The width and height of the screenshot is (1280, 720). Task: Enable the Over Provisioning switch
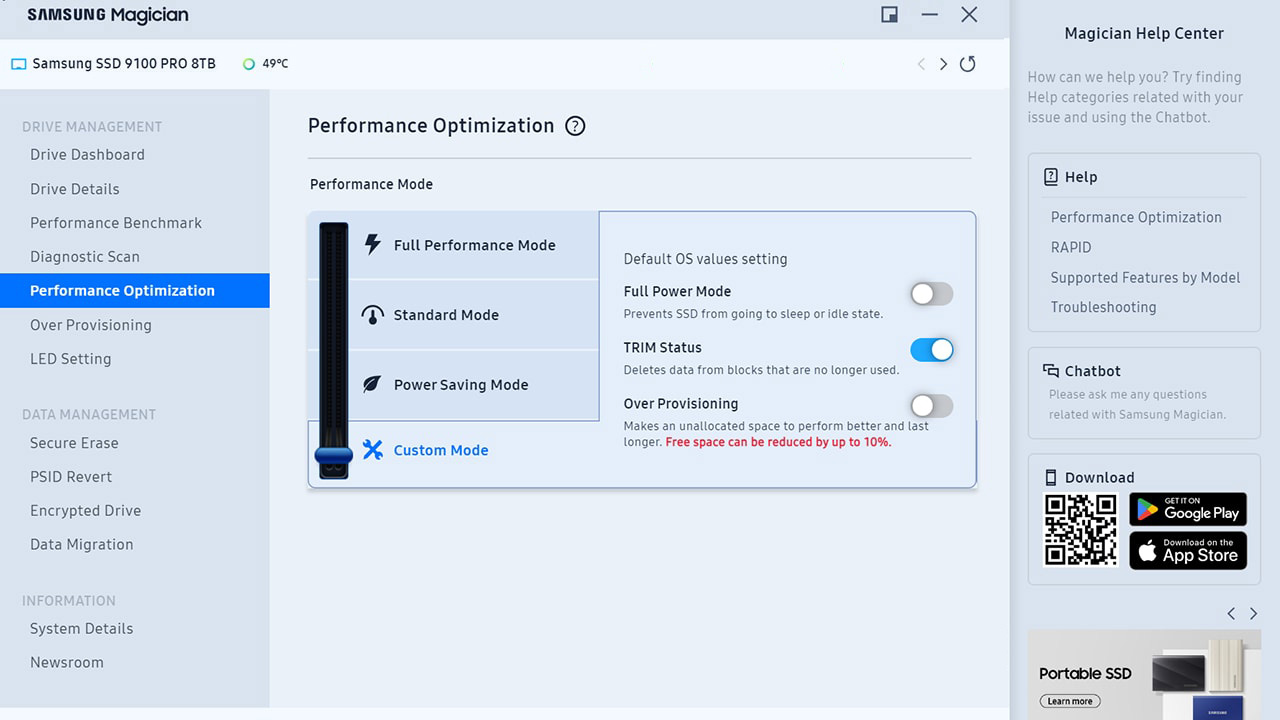tap(931, 406)
